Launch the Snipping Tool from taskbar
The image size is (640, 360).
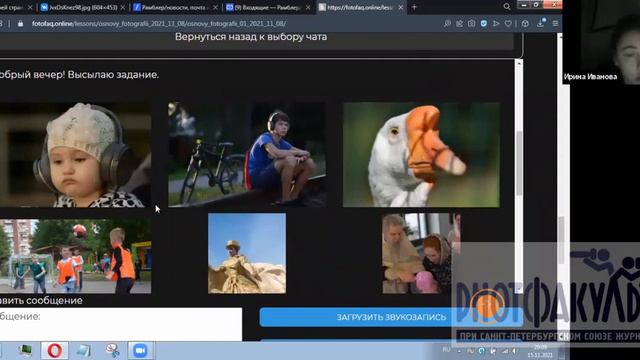[x=112, y=351]
